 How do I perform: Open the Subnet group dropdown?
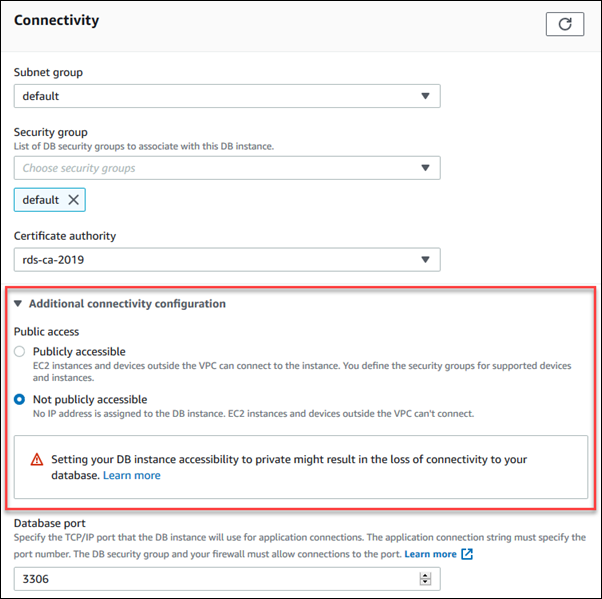tap(227, 96)
